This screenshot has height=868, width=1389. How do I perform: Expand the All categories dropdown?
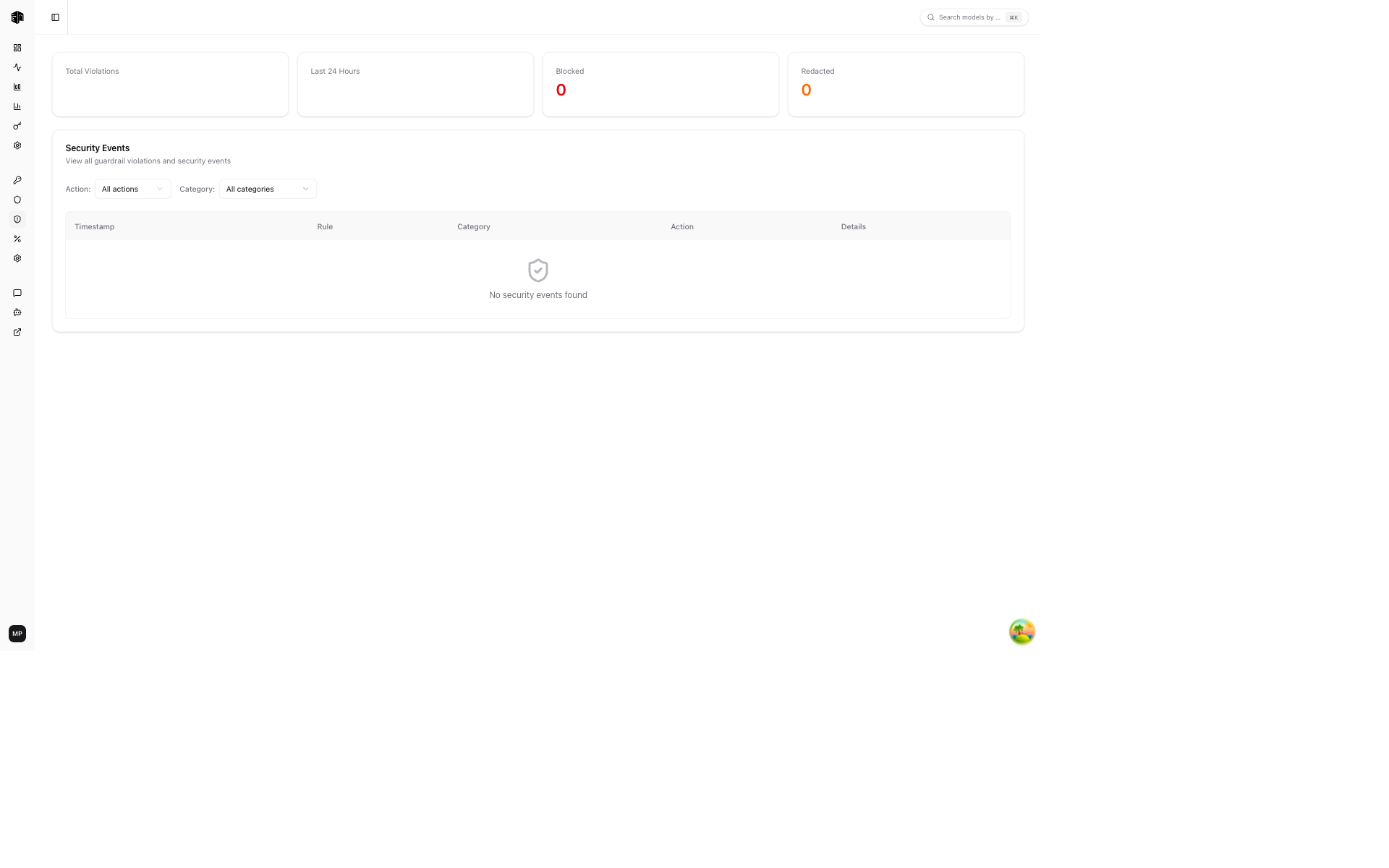click(x=267, y=189)
